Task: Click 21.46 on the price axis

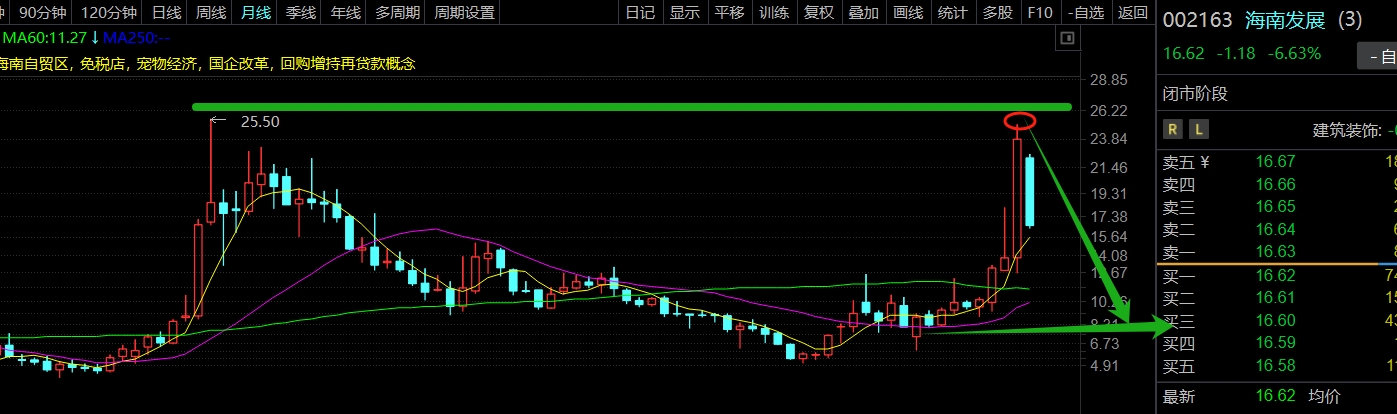Action: tap(1107, 167)
